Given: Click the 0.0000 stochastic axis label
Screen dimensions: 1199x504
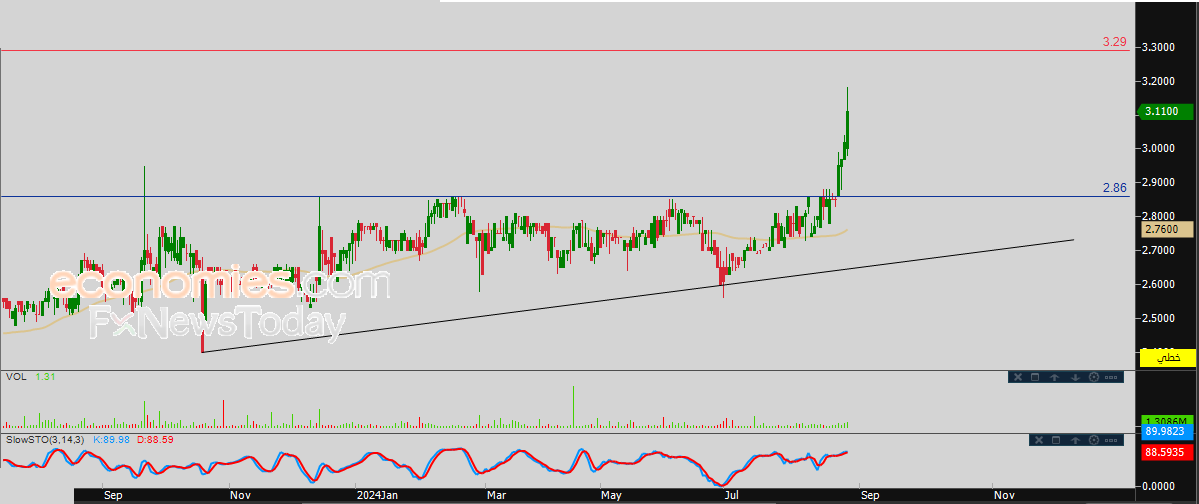Looking at the screenshot, I should (x=1158, y=486).
